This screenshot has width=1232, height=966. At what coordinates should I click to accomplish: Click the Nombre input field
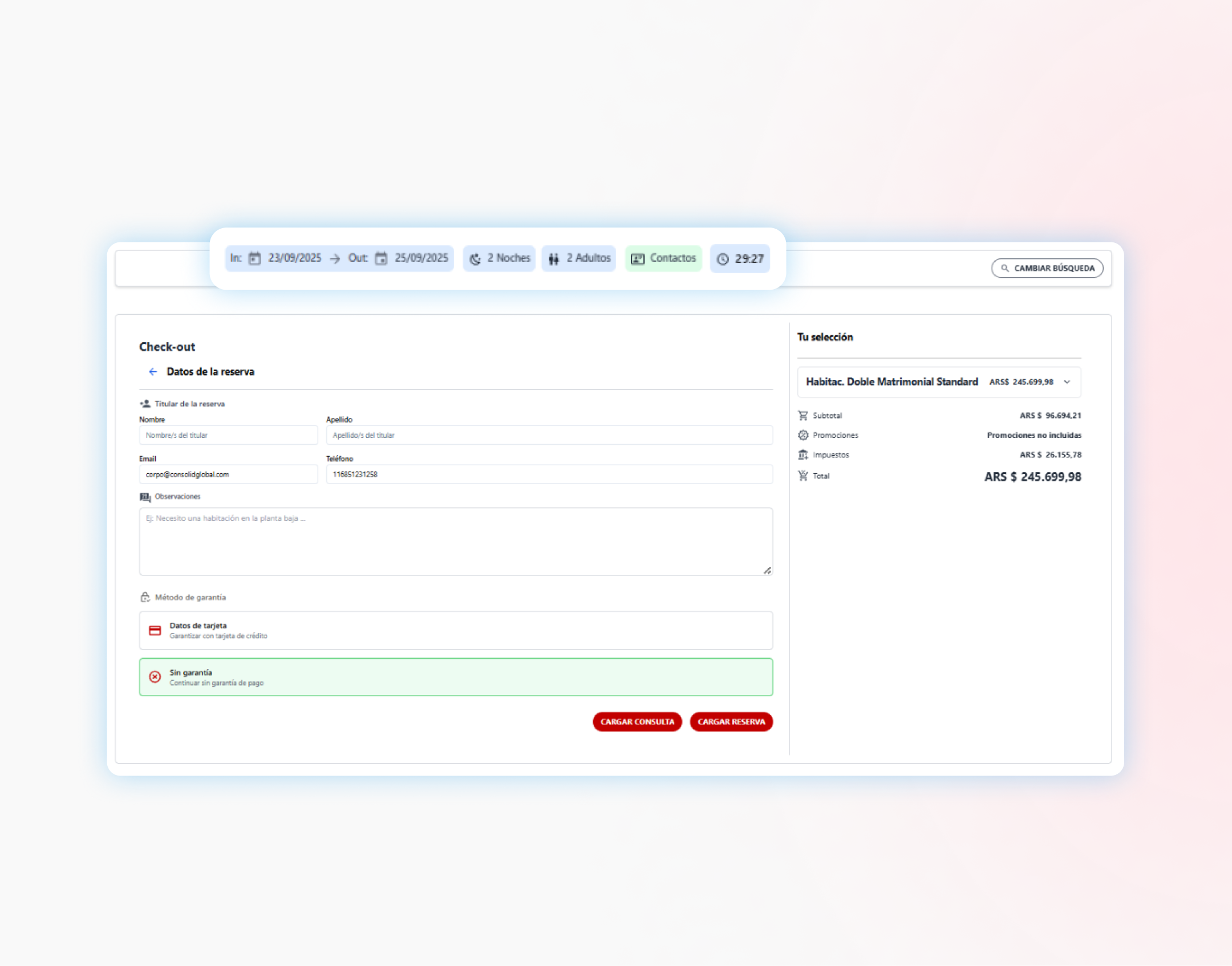point(228,435)
